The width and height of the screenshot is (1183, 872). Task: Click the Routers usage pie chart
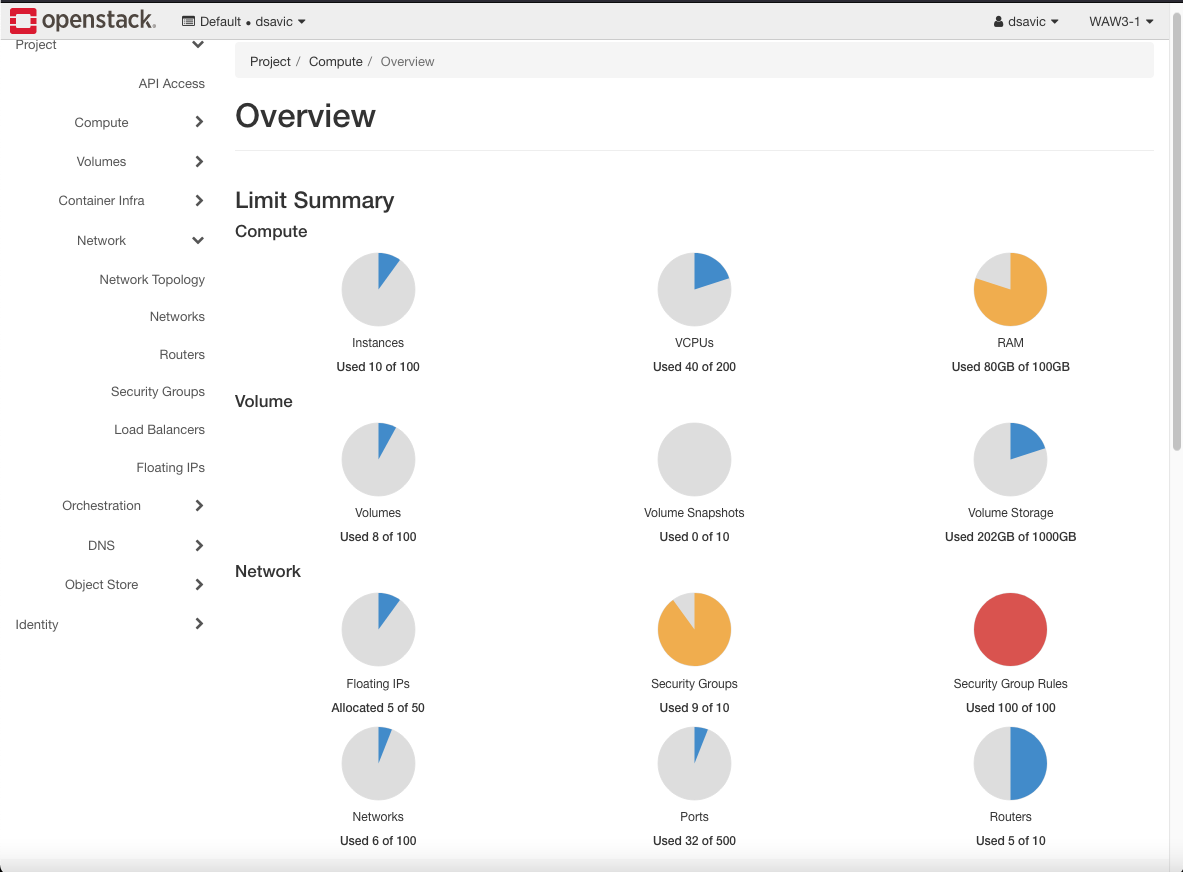pos(1010,764)
